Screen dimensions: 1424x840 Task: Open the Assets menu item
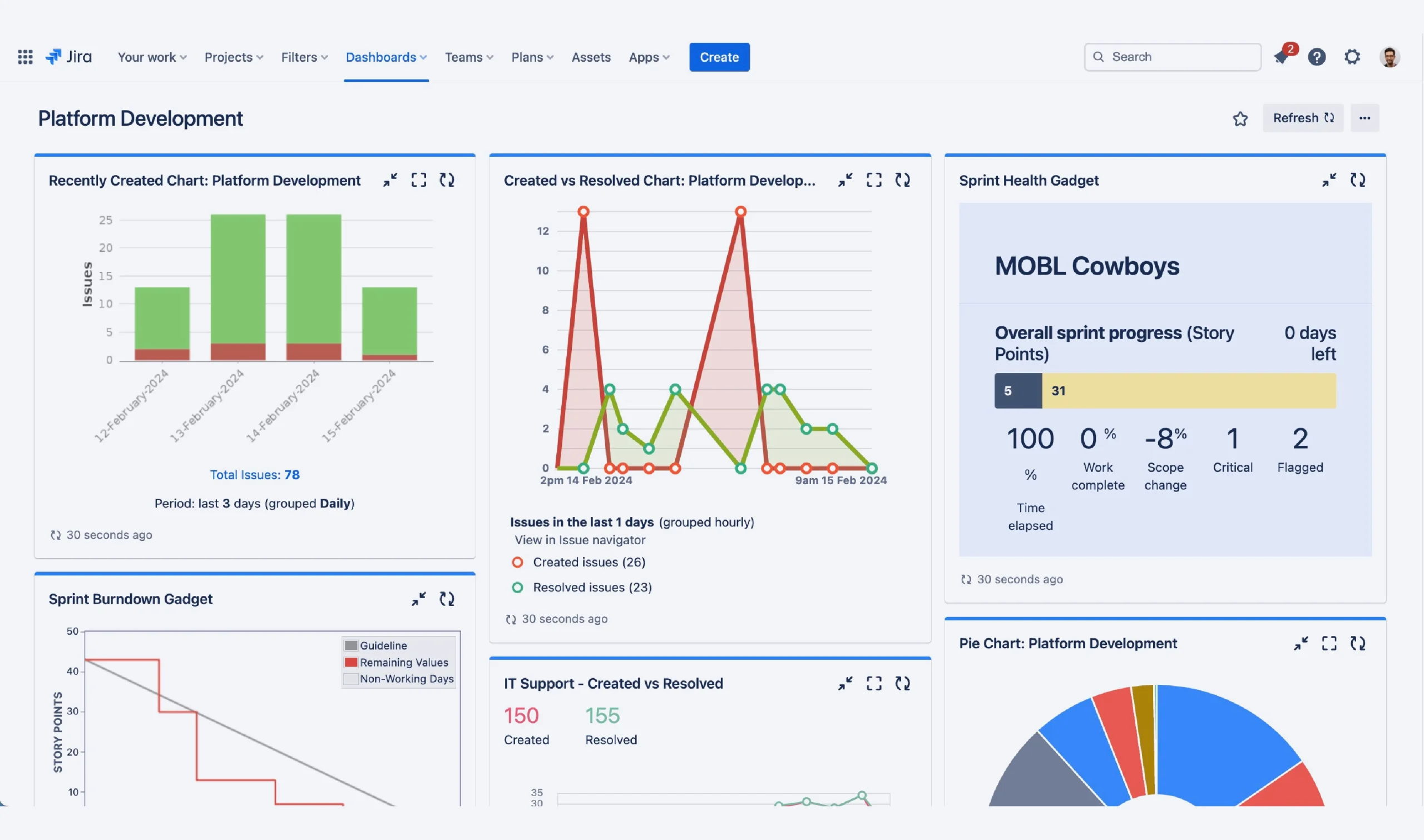(591, 57)
